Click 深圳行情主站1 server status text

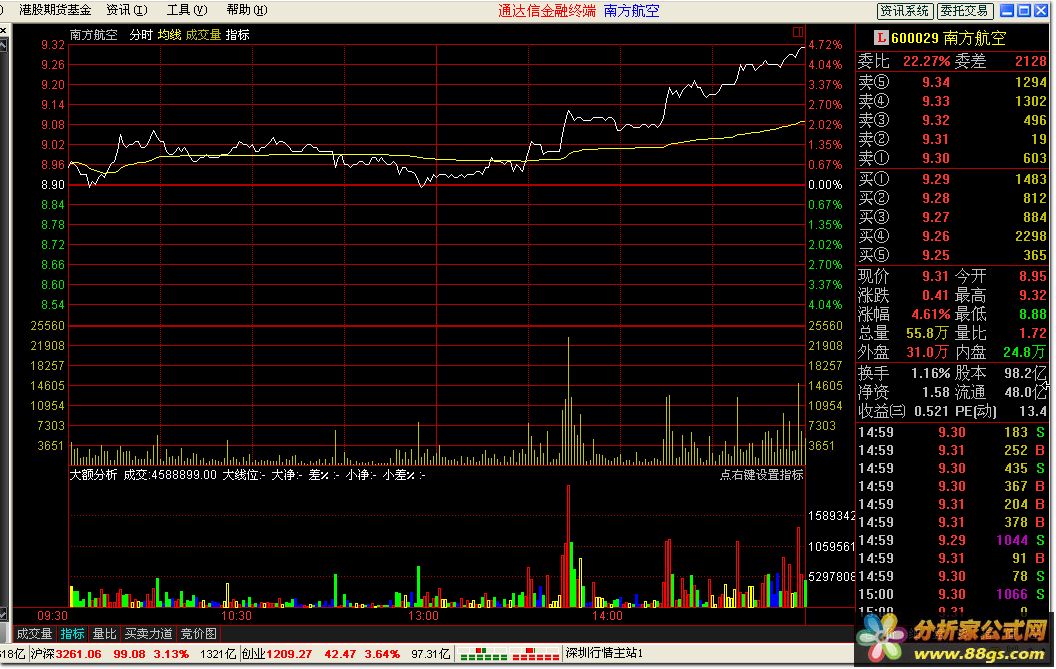click(x=604, y=654)
